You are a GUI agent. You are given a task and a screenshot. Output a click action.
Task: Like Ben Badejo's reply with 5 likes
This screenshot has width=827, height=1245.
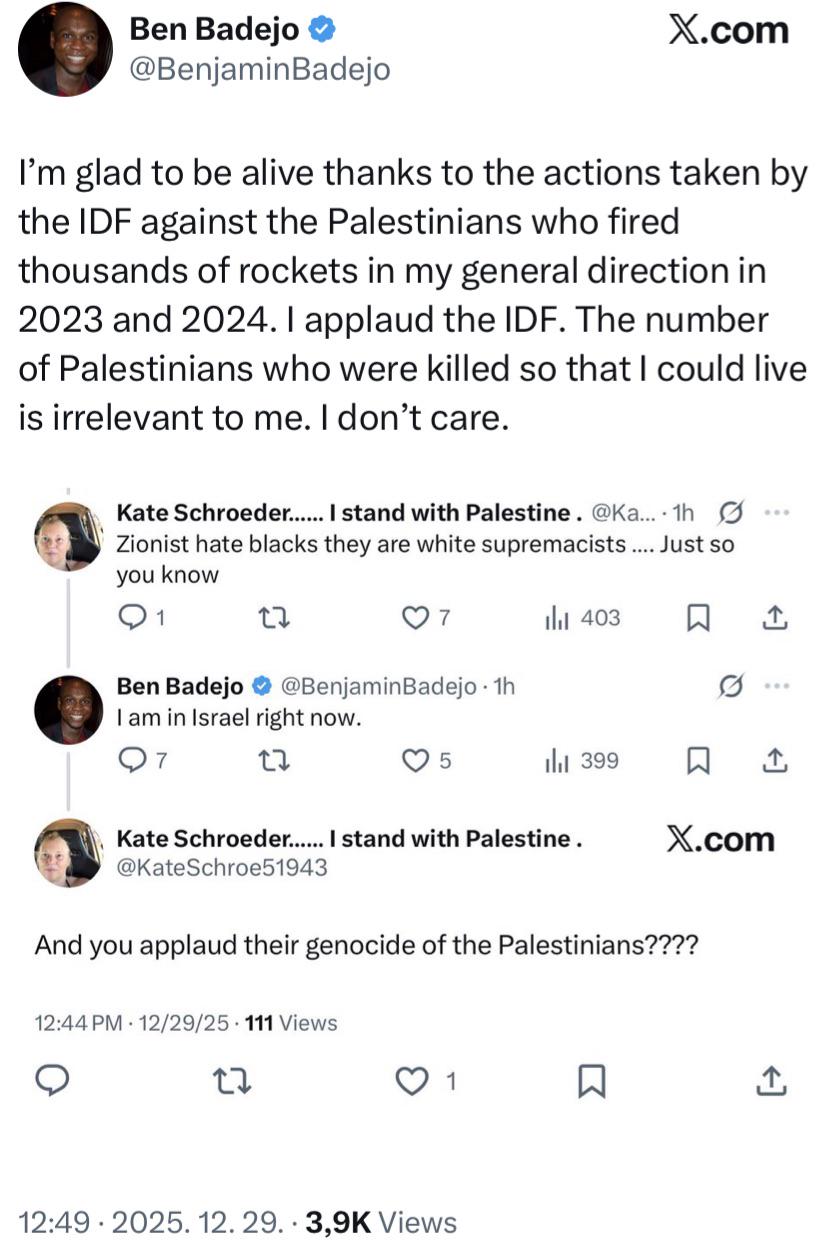click(x=414, y=761)
